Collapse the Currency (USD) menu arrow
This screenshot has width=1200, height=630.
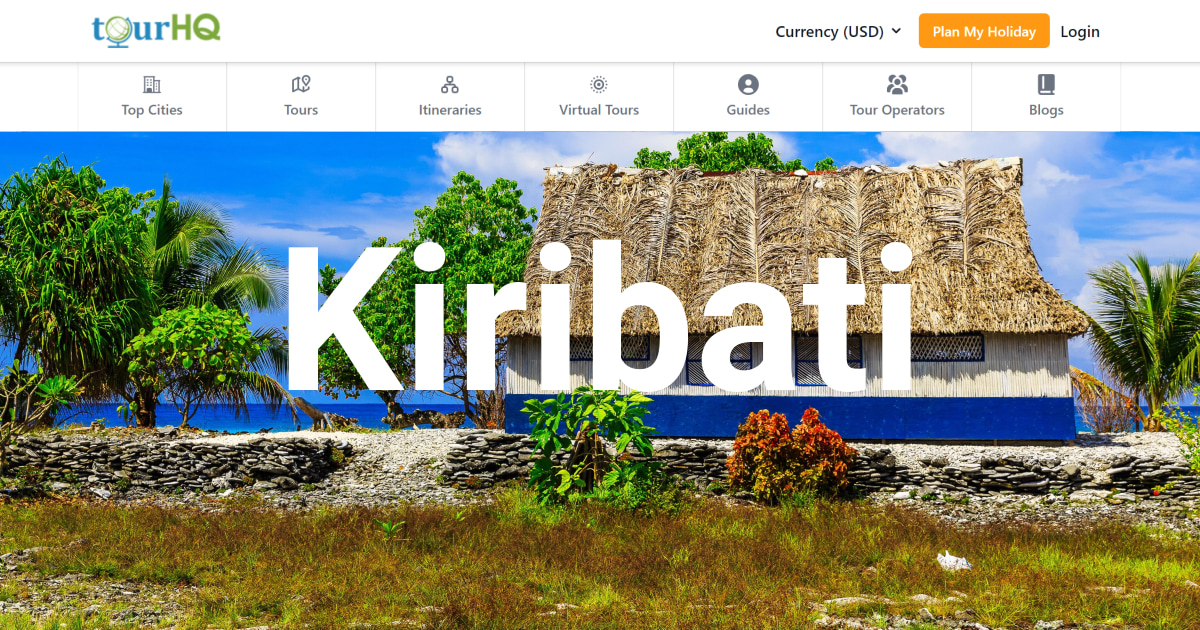(x=897, y=31)
